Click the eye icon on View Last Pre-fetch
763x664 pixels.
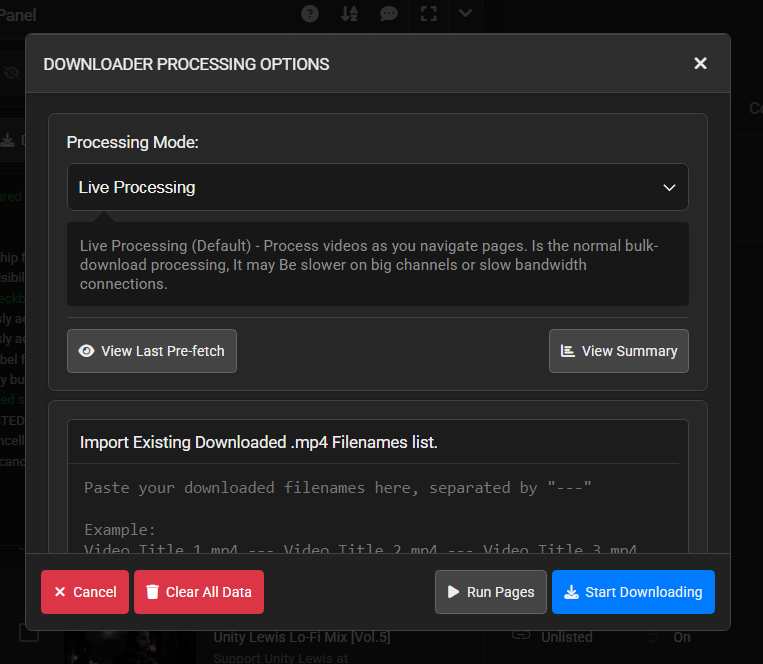(x=87, y=351)
